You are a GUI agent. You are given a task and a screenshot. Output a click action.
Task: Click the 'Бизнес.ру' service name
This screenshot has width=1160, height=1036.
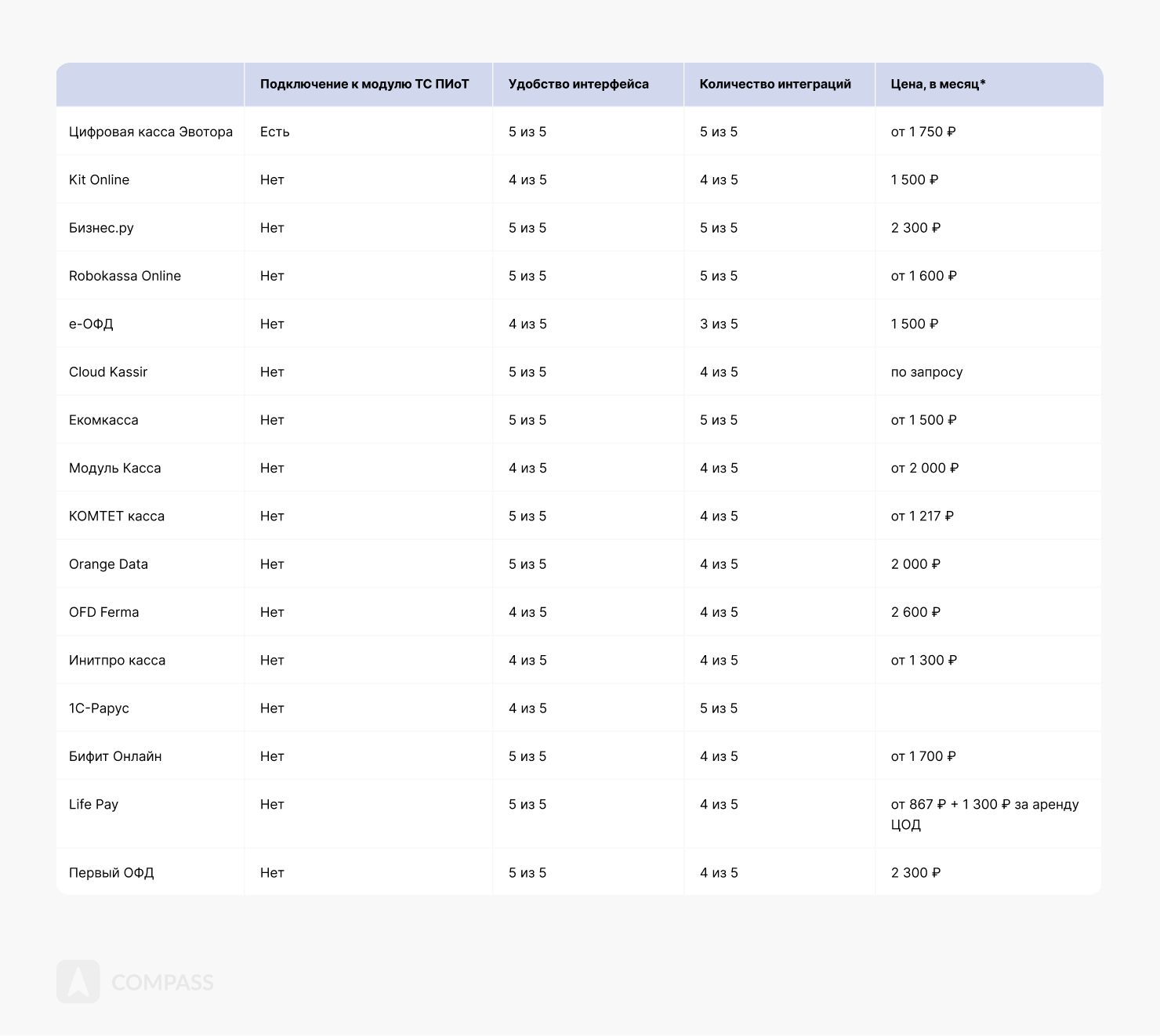coord(101,228)
